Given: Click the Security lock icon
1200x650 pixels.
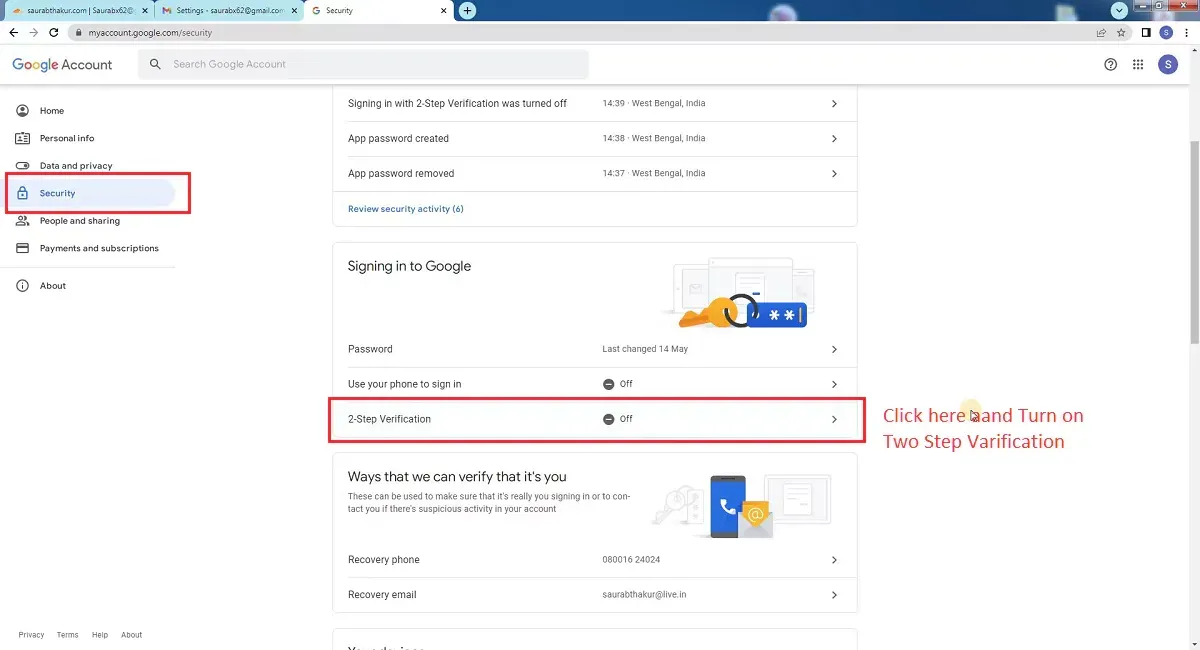Looking at the screenshot, I should [x=22, y=193].
